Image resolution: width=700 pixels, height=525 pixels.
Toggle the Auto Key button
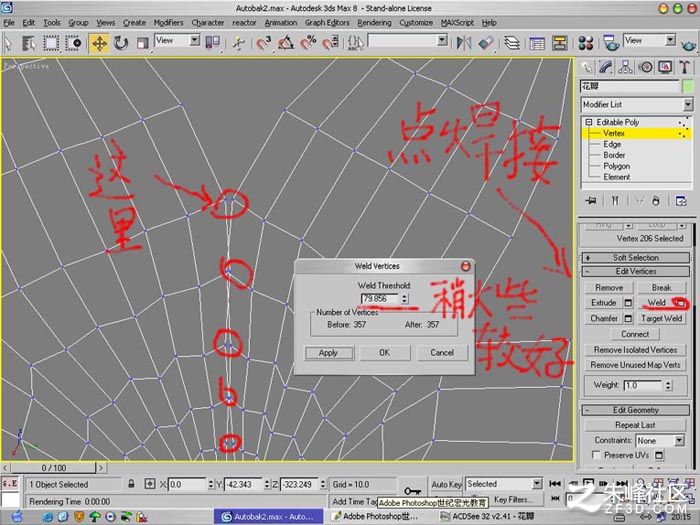[x=446, y=484]
